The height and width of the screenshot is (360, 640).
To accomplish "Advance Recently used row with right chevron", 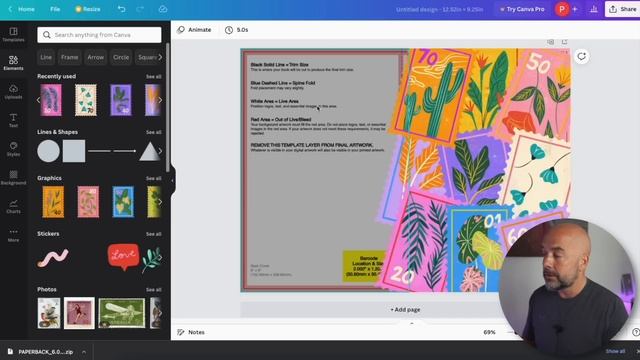I will coord(160,100).
